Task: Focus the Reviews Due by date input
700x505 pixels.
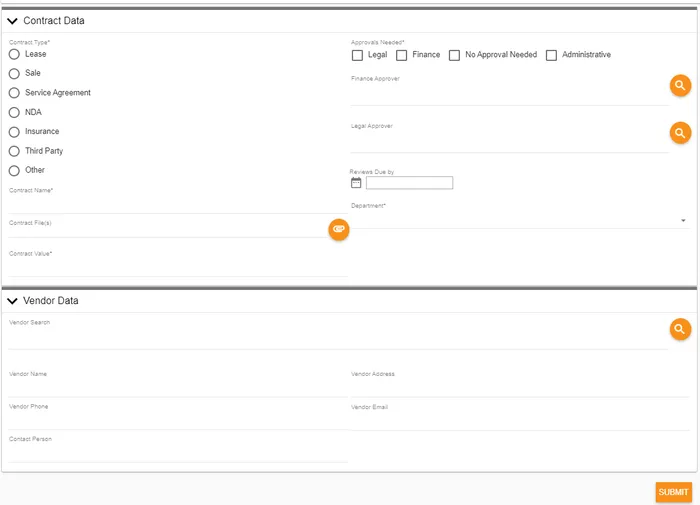Action: tap(409, 183)
